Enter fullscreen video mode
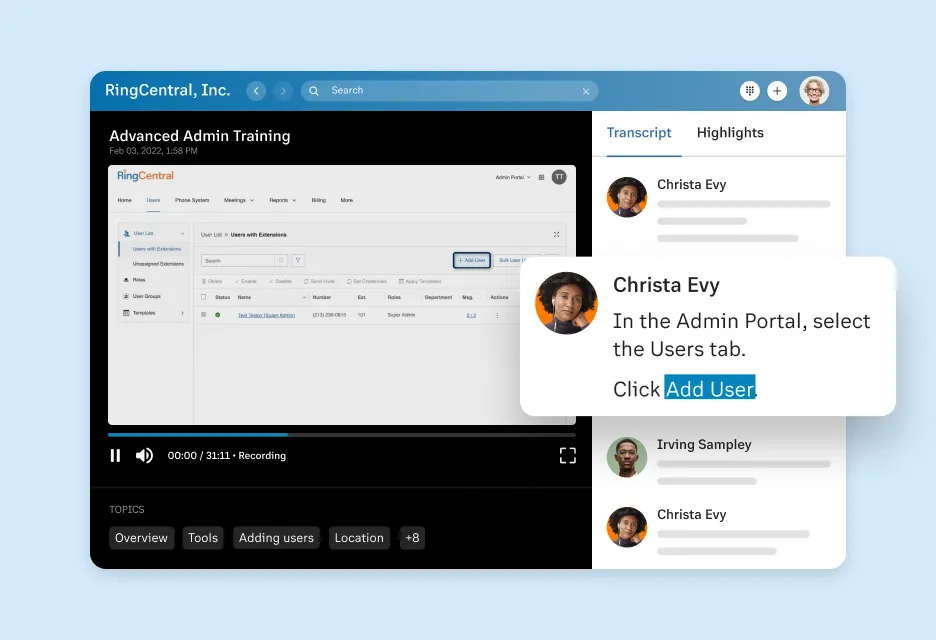The width and height of the screenshot is (936, 640). click(567, 456)
